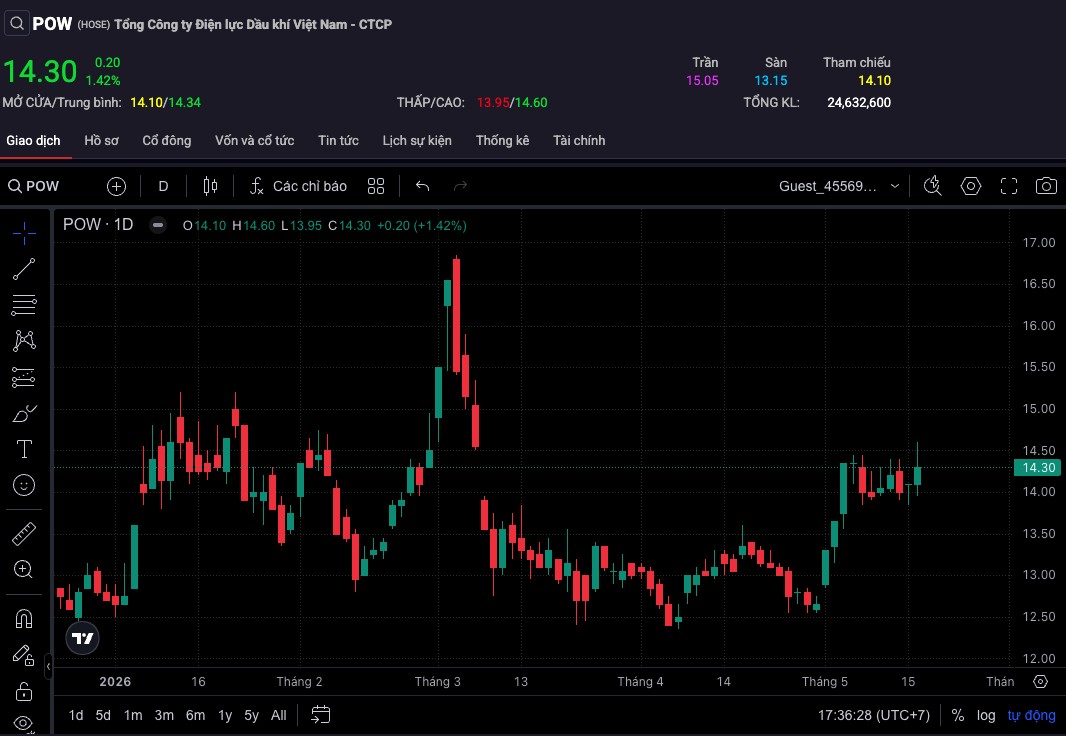The height and width of the screenshot is (736, 1066).
Task: Set range to 5d
Action: point(103,716)
